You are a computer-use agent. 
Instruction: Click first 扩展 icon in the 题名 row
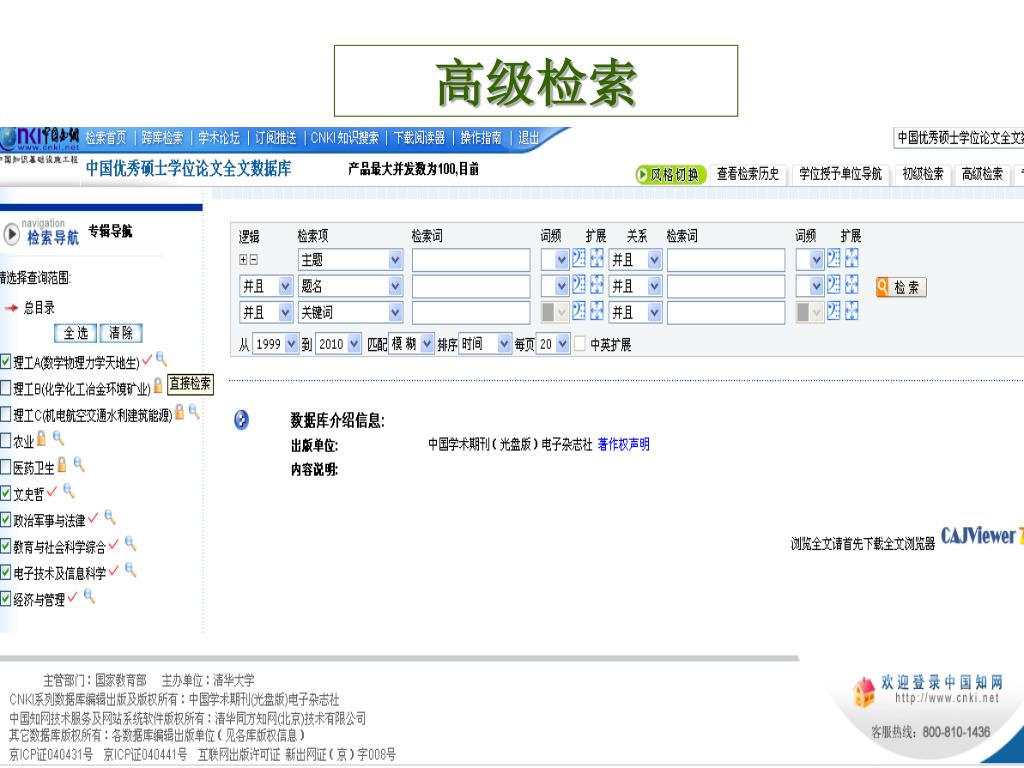tap(596, 285)
